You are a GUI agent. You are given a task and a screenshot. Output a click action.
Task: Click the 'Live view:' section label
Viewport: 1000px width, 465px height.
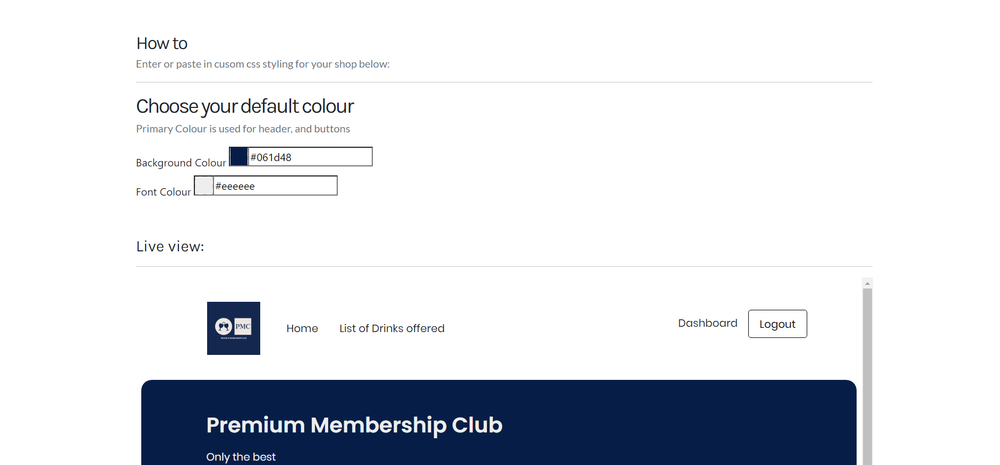coord(170,246)
